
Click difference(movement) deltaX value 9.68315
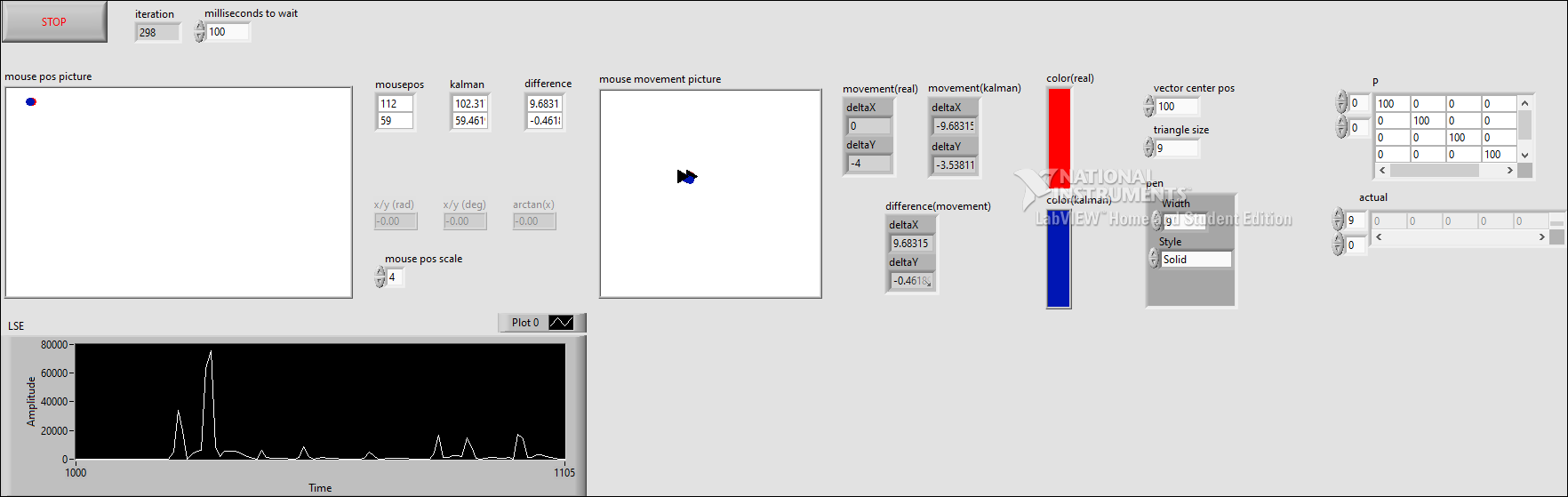coord(911,244)
